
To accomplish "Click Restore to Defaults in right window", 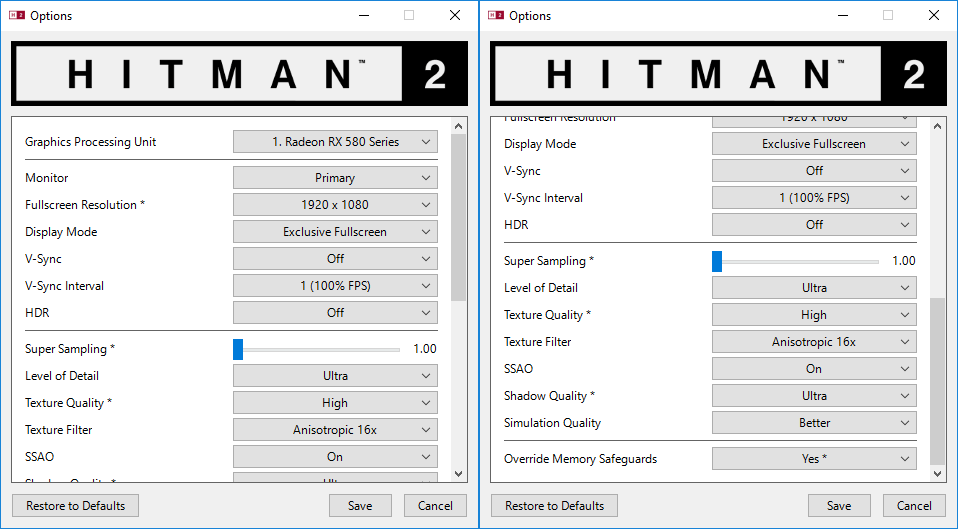I will coord(555,506).
